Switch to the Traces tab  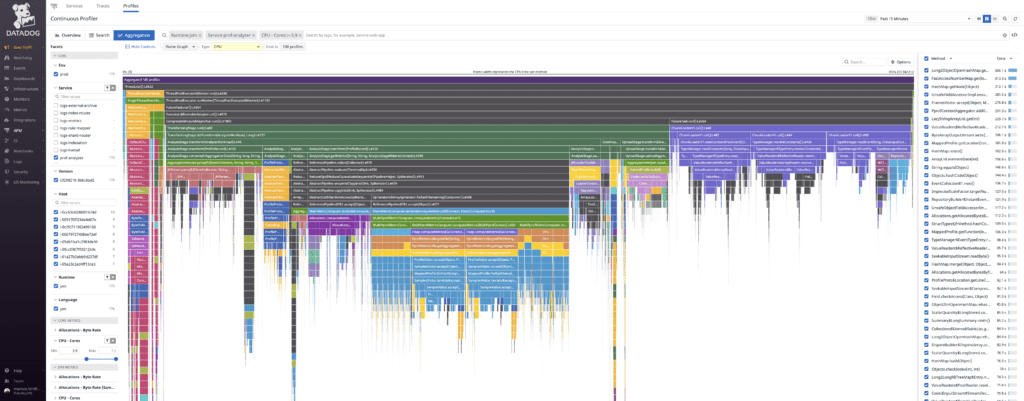click(x=103, y=6)
